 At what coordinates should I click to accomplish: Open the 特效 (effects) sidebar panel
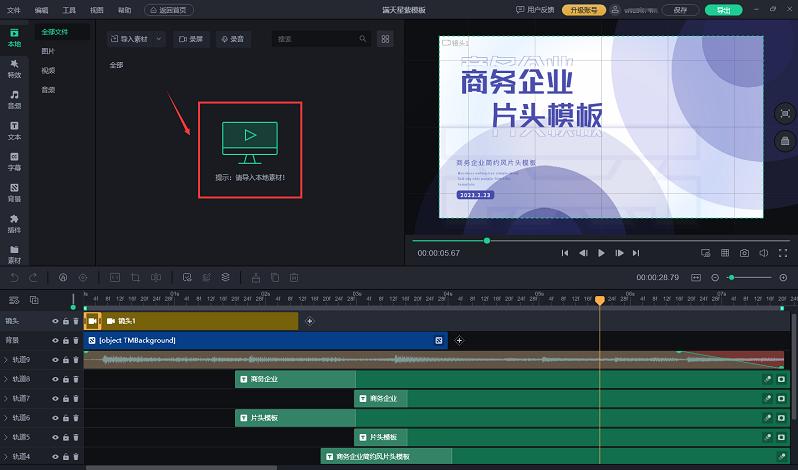click(x=14, y=69)
